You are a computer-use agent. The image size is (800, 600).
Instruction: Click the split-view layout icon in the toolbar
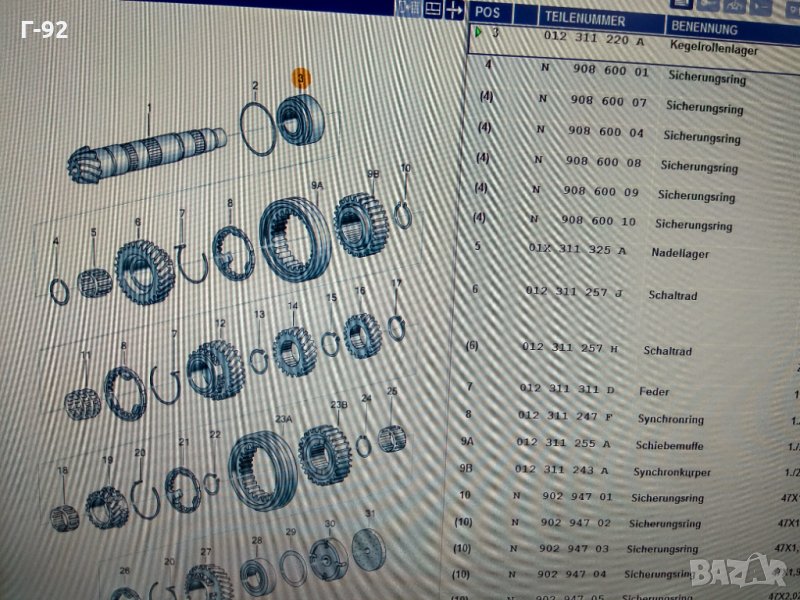pos(408,9)
